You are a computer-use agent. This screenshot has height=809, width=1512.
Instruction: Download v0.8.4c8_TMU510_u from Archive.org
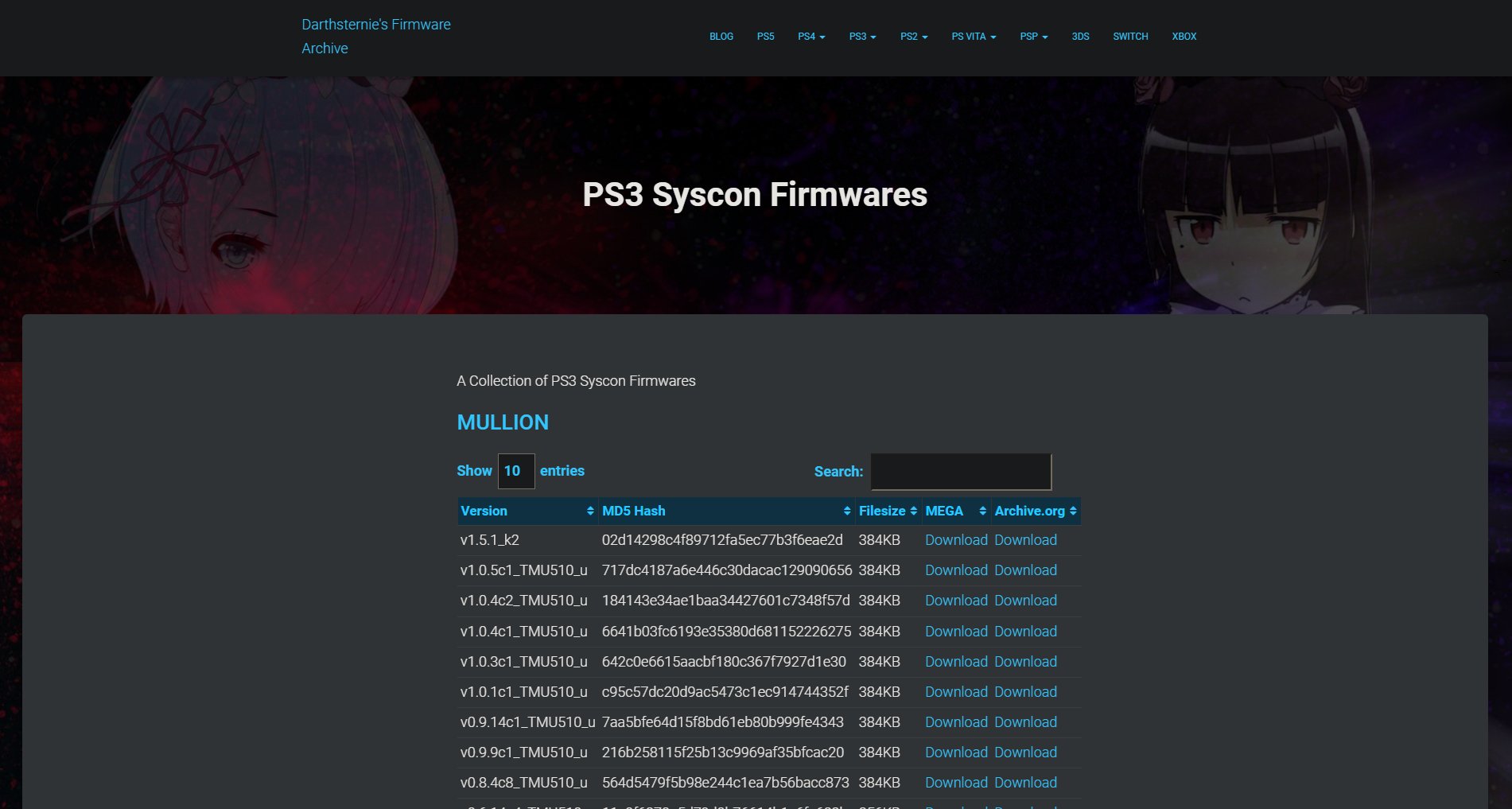click(1025, 783)
